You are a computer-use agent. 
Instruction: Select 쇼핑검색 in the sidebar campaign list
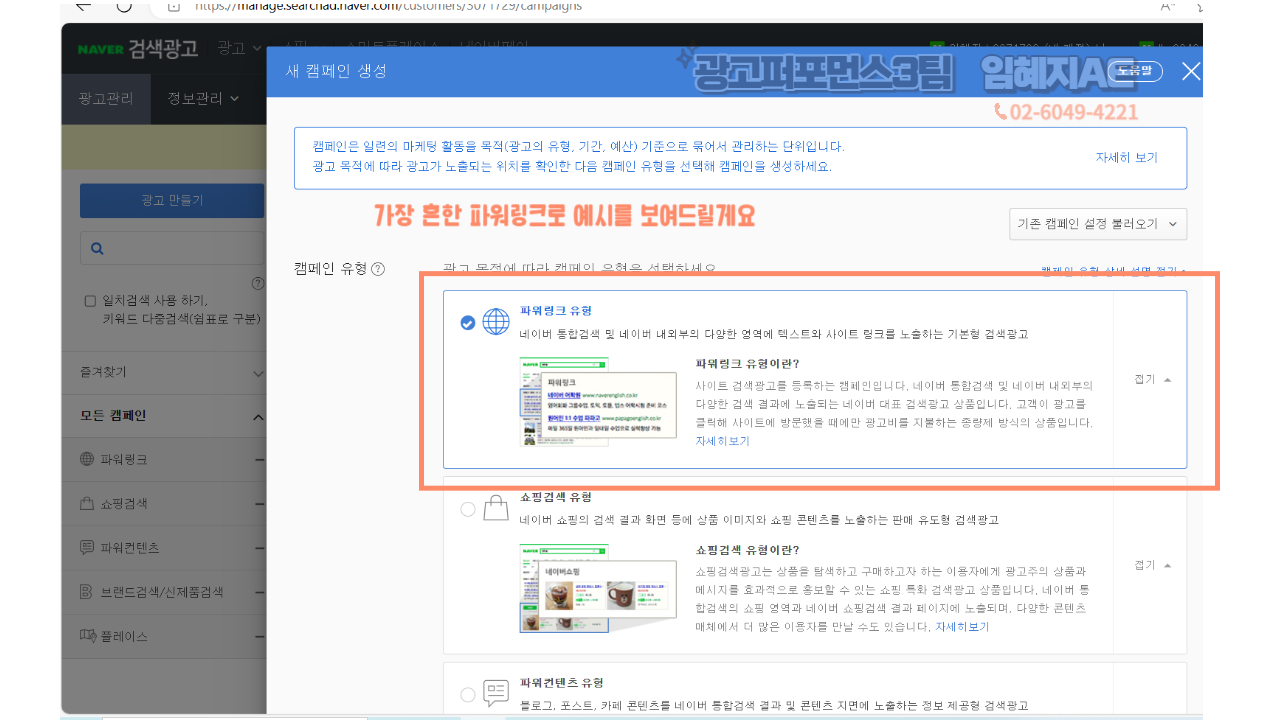pos(124,503)
